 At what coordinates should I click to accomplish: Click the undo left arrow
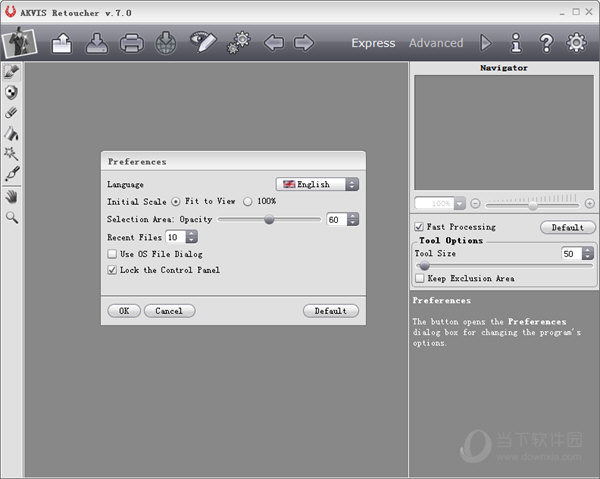273,43
